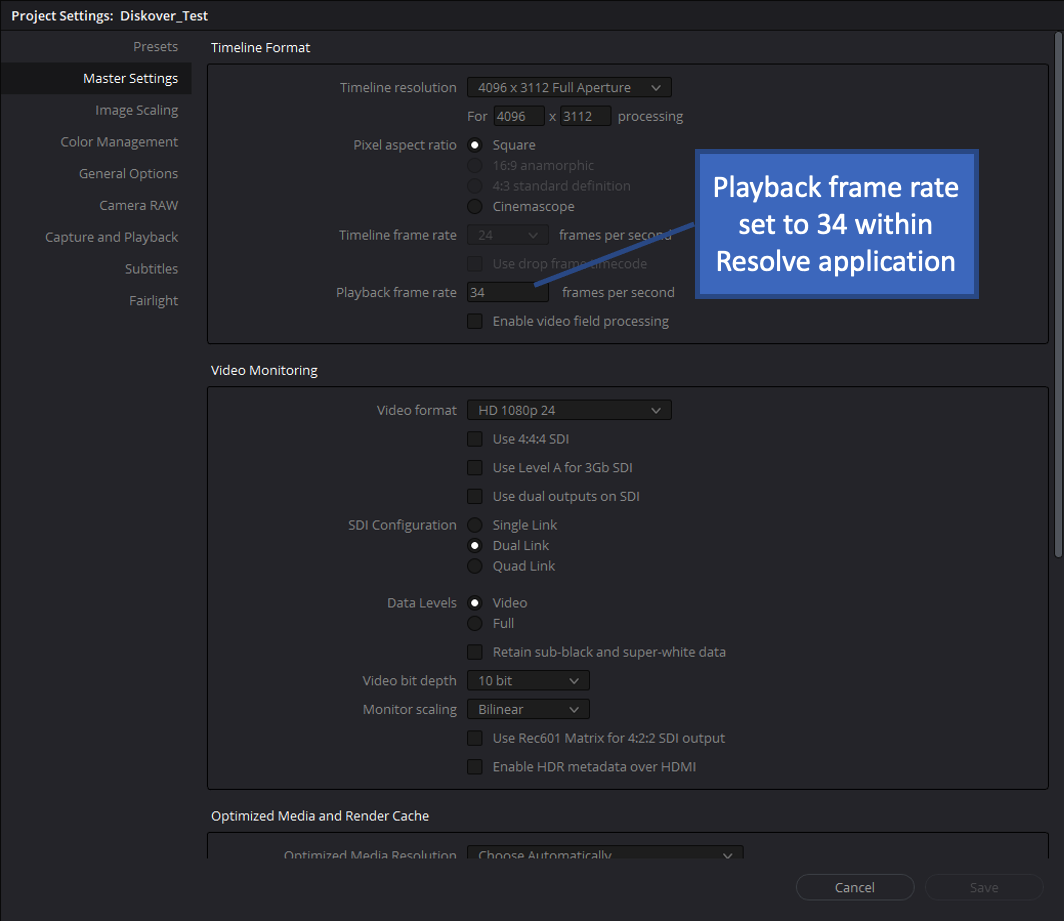The width and height of the screenshot is (1064, 921).
Task: Choose Video data levels
Action: pyautogui.click(x=475, y=603)
